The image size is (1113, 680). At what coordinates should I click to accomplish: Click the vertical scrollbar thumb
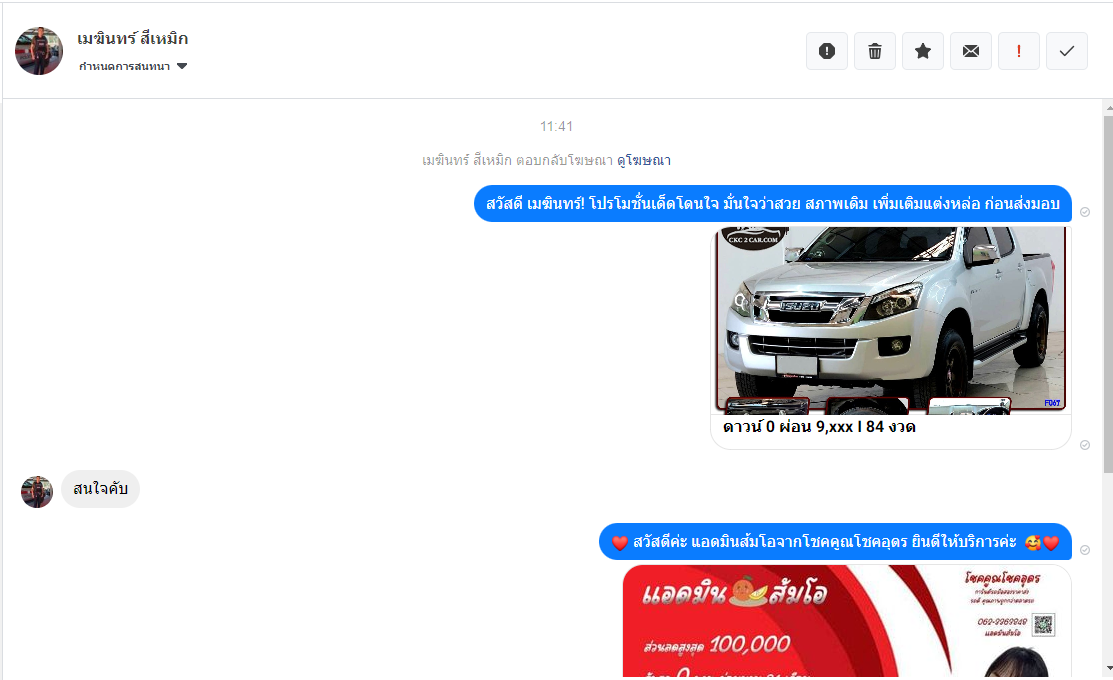1108,295
